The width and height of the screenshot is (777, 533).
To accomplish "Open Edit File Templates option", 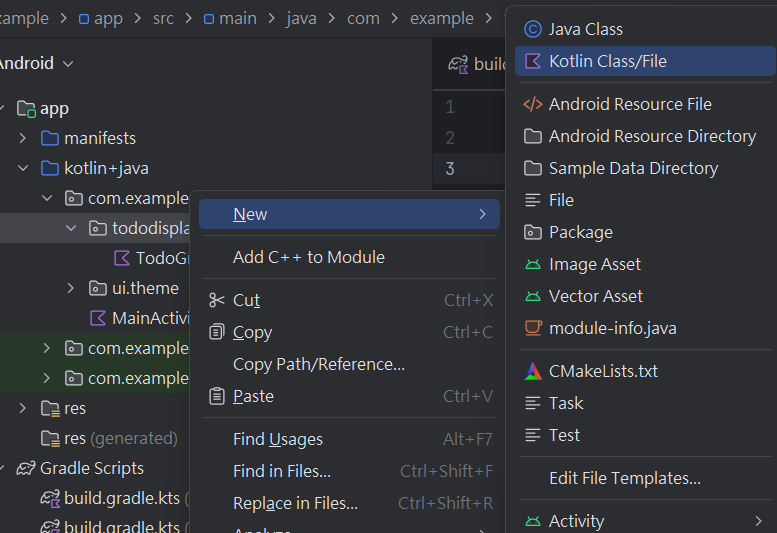I will [624, 478].
